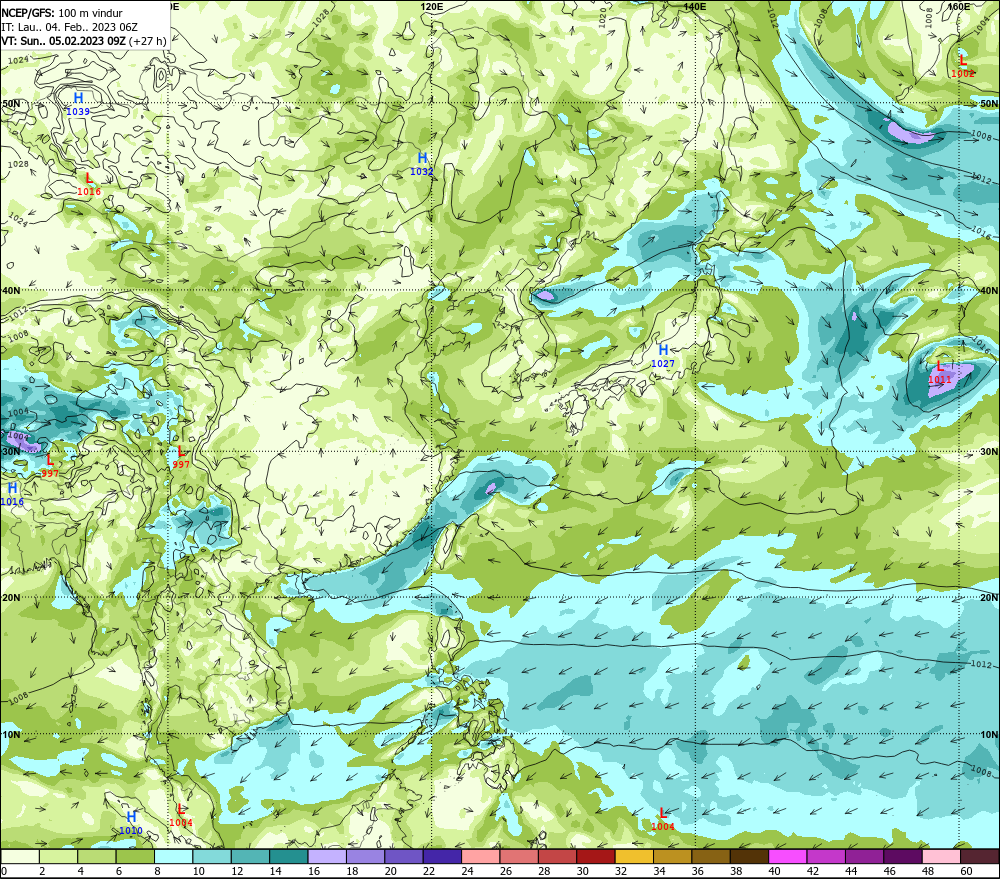This screenshot has width=1000, height=879.
Task: Pick the light pink 48–60 legend swatch
Action: [x=941, y=856]
